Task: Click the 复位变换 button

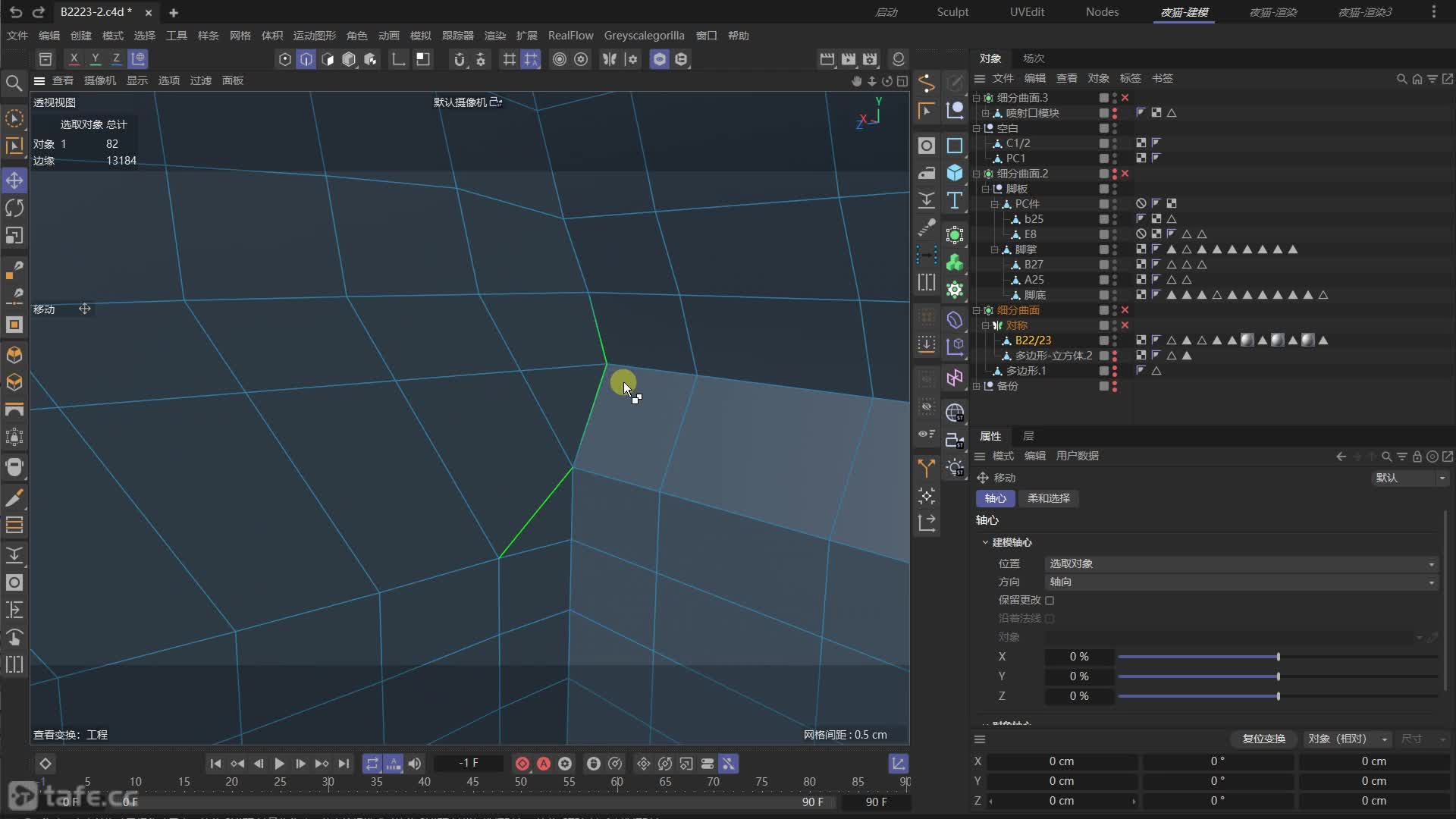Action: pos(1263,739)
